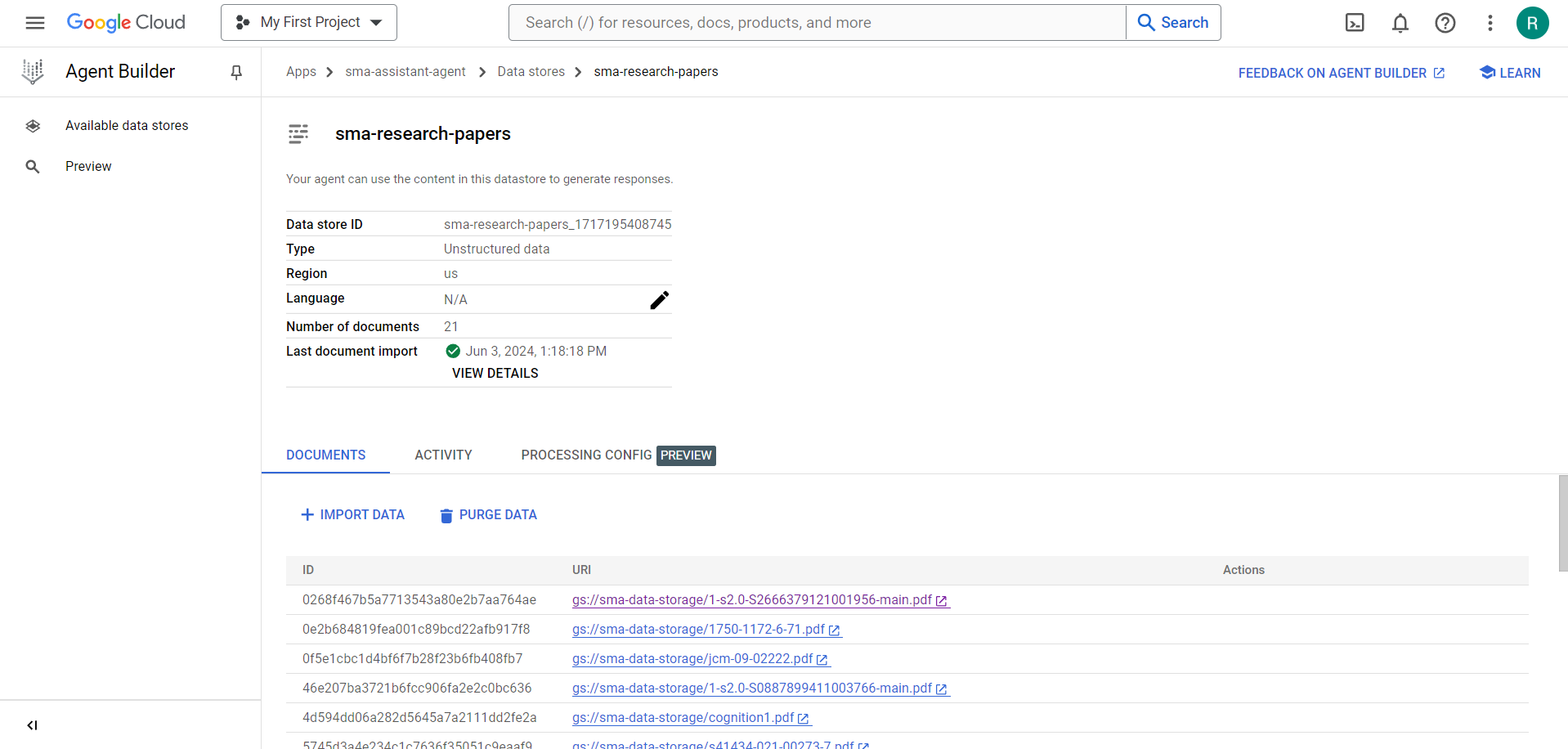This screenshot has width=1568, height=749.
Task: Open the notifications bell
Action: (1400, 23)
